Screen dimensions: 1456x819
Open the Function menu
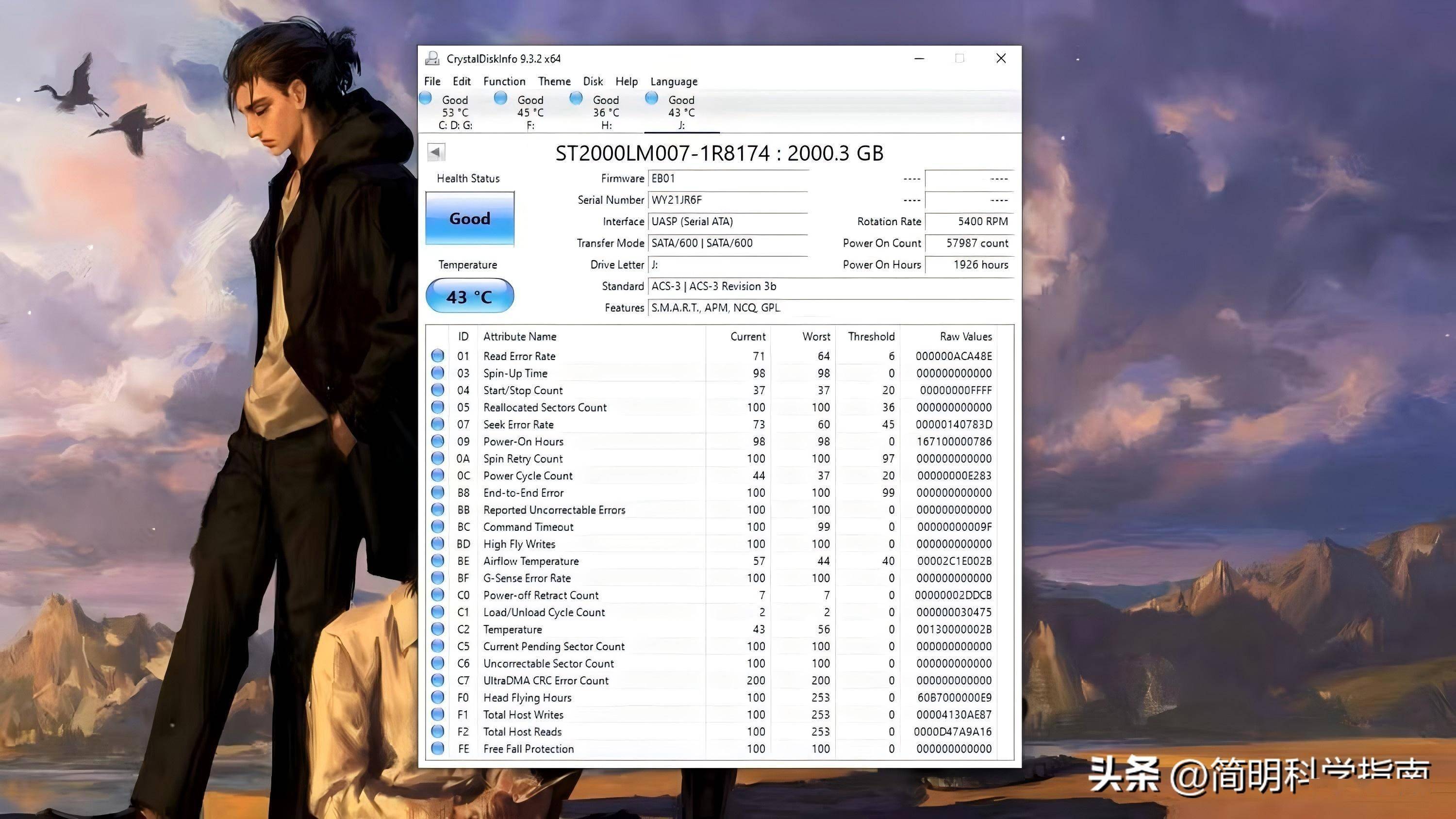click(504, 82)
